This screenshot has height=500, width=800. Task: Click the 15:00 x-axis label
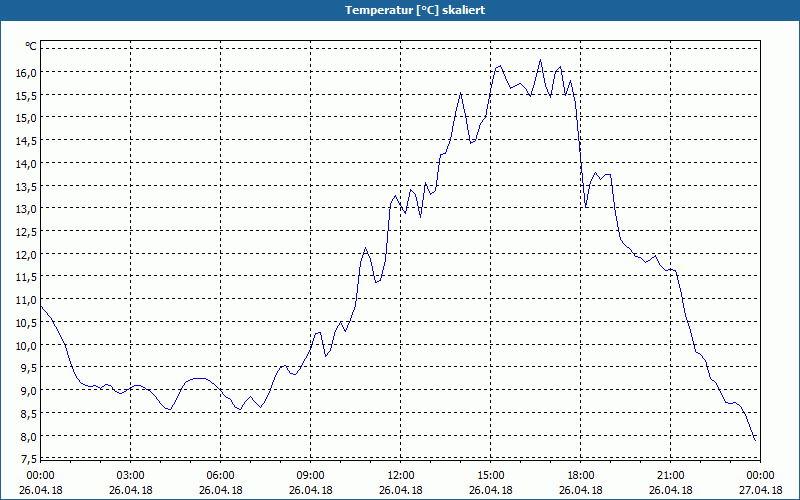[x=491, y=475]
